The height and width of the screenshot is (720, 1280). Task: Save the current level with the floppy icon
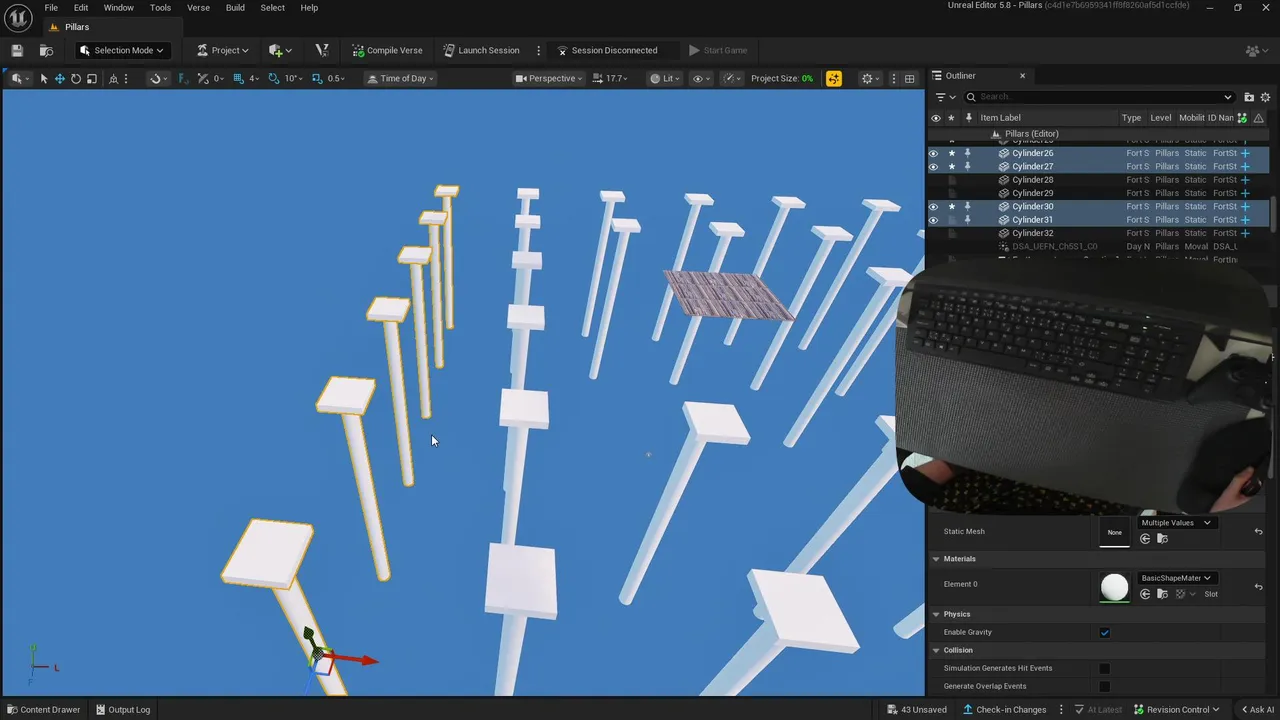(x=17, y=50)
